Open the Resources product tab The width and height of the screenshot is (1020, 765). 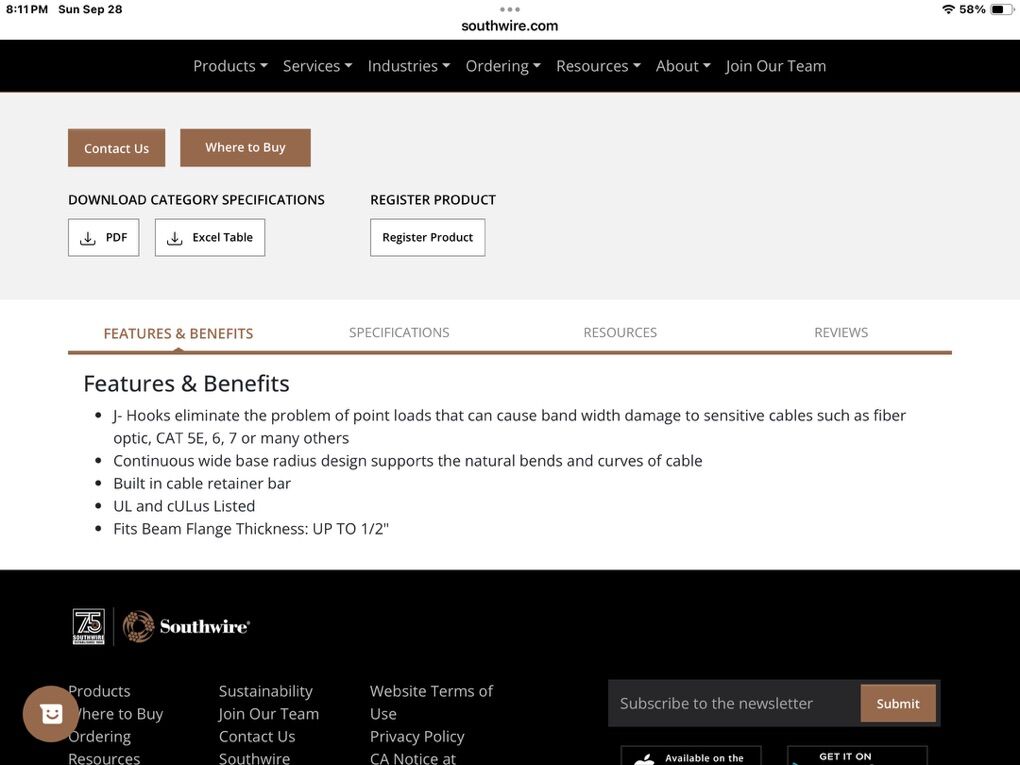pyautogui.click(x=620, y=333)
